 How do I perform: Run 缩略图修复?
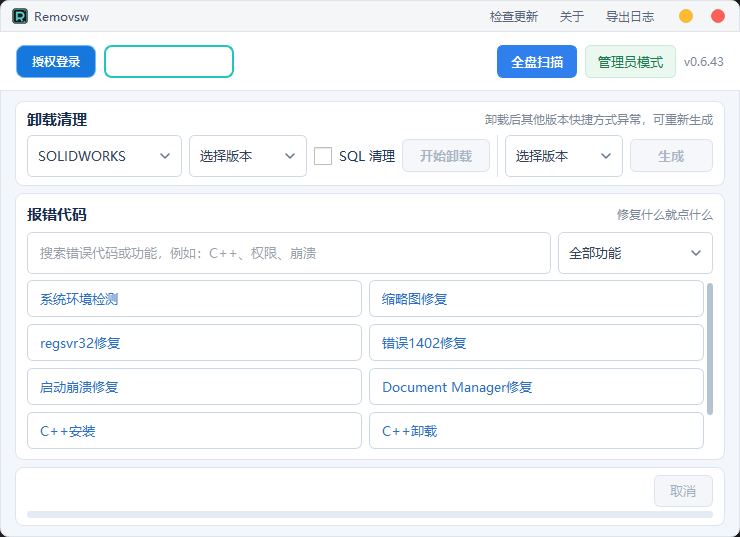[536, 299]
